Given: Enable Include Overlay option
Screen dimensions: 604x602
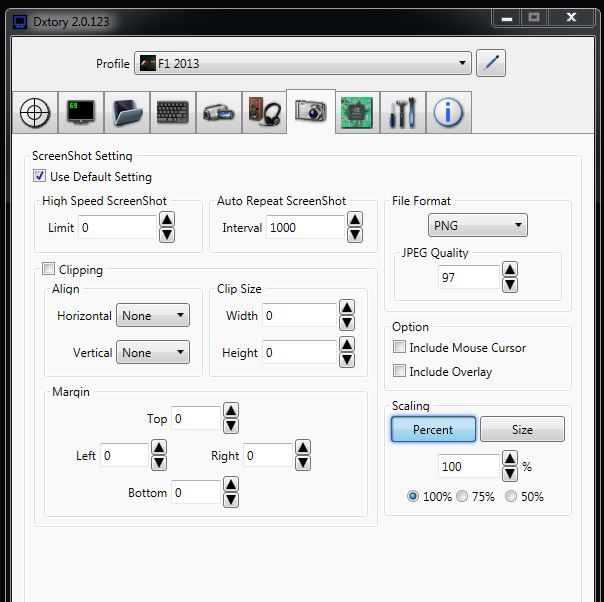Looking at the screenshot, I should (399, 371).
